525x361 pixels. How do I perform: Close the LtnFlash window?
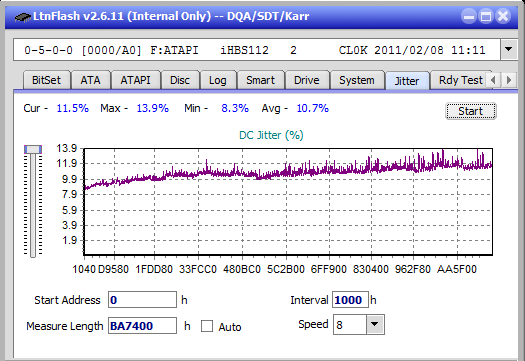point(503,16)
